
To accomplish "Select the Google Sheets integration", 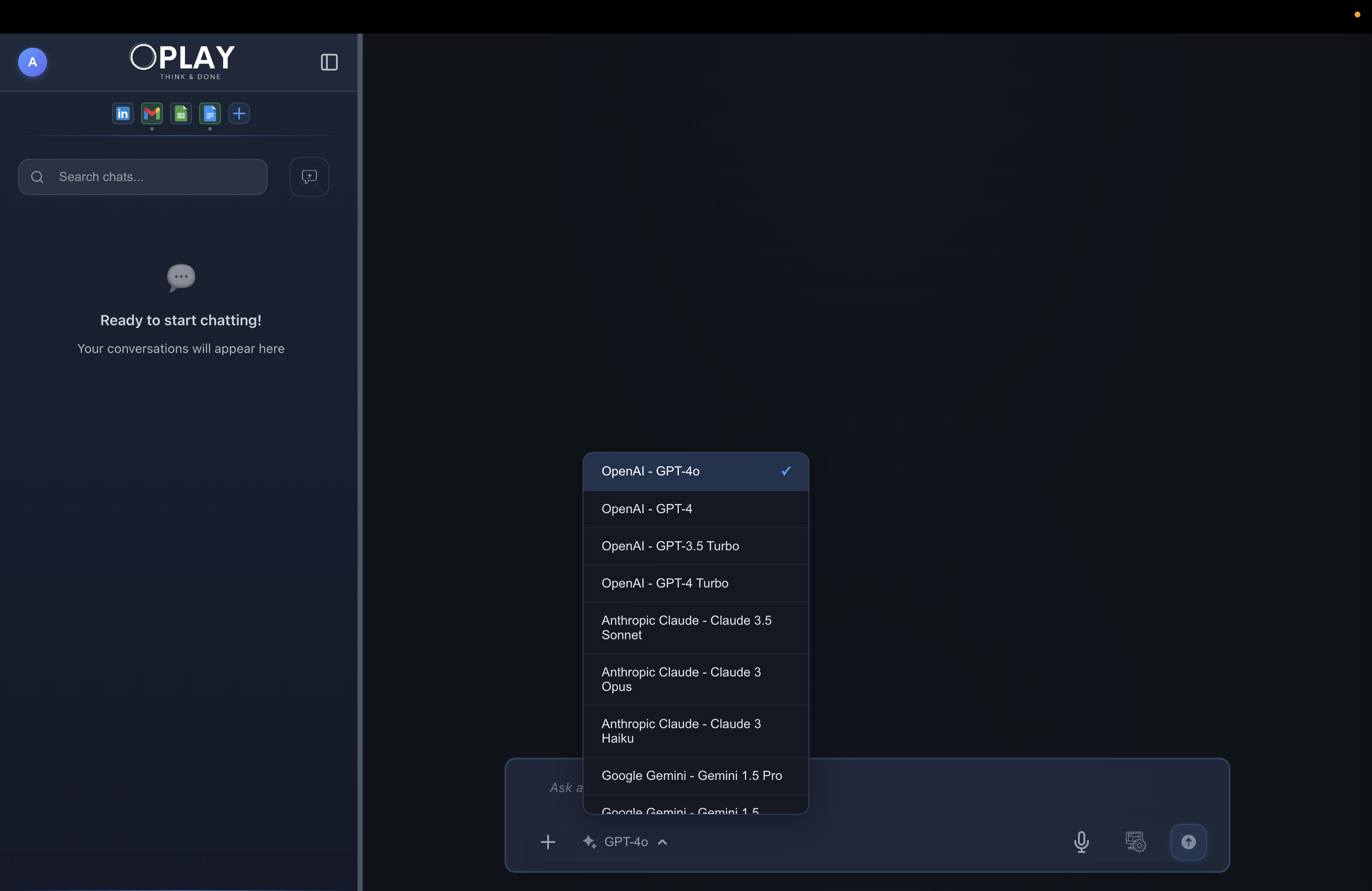I will point(181,113).
